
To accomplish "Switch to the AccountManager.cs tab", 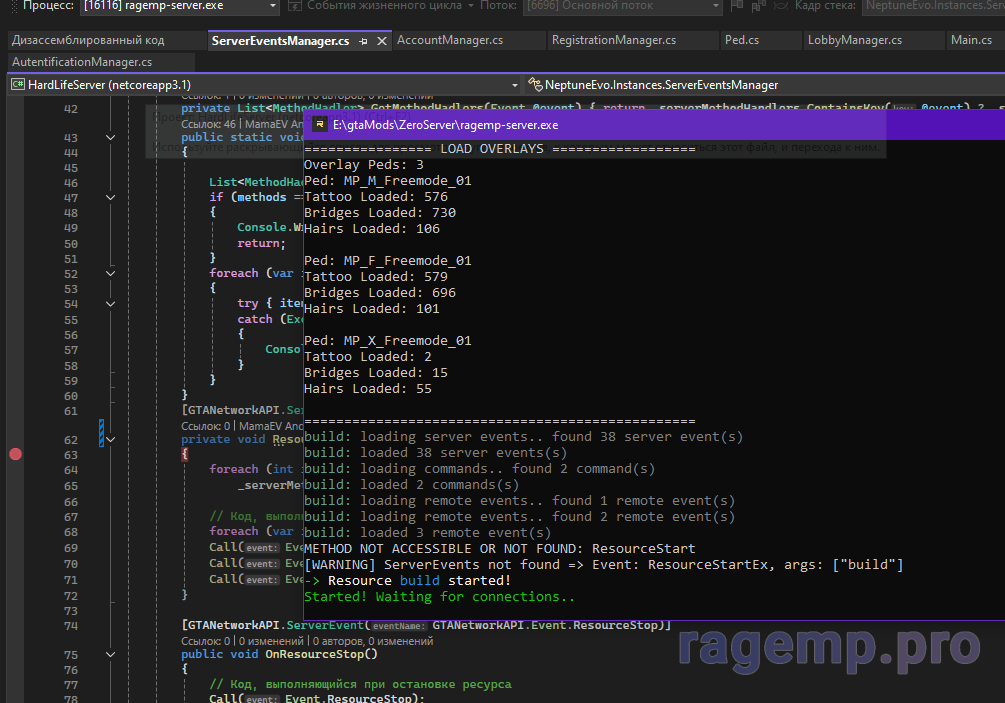I will click(x=449, y=41).
